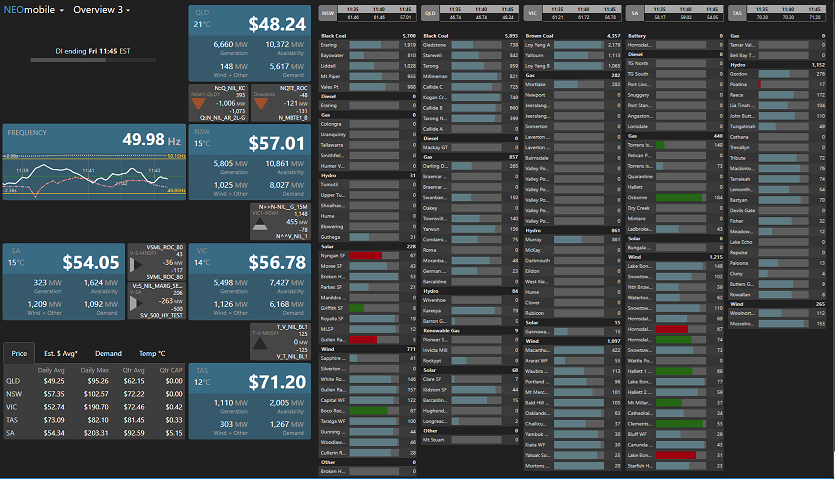Open the Temp °C tab
Image resolution: width=835 pixels, height=479 pixels.
click(x=152, y=353)
